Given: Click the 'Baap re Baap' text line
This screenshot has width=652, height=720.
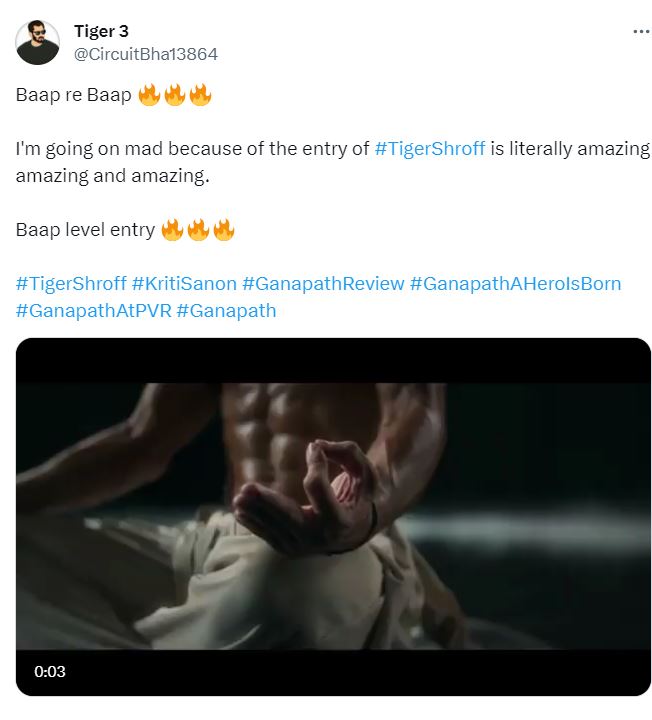Looking at the screenshot, I should [74, 97].
